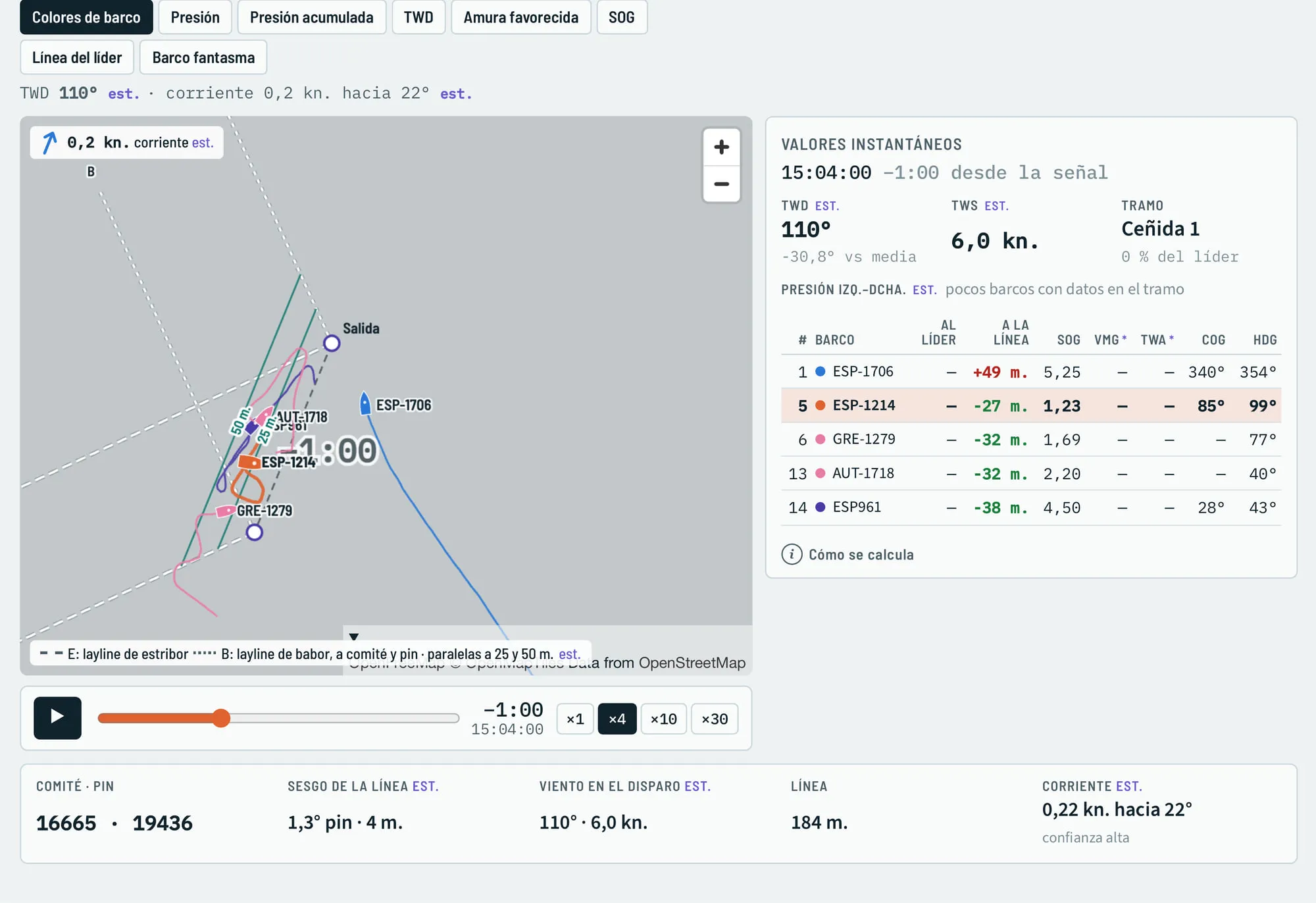
Task: Click the SOG column header
Action: [1069, 340]
